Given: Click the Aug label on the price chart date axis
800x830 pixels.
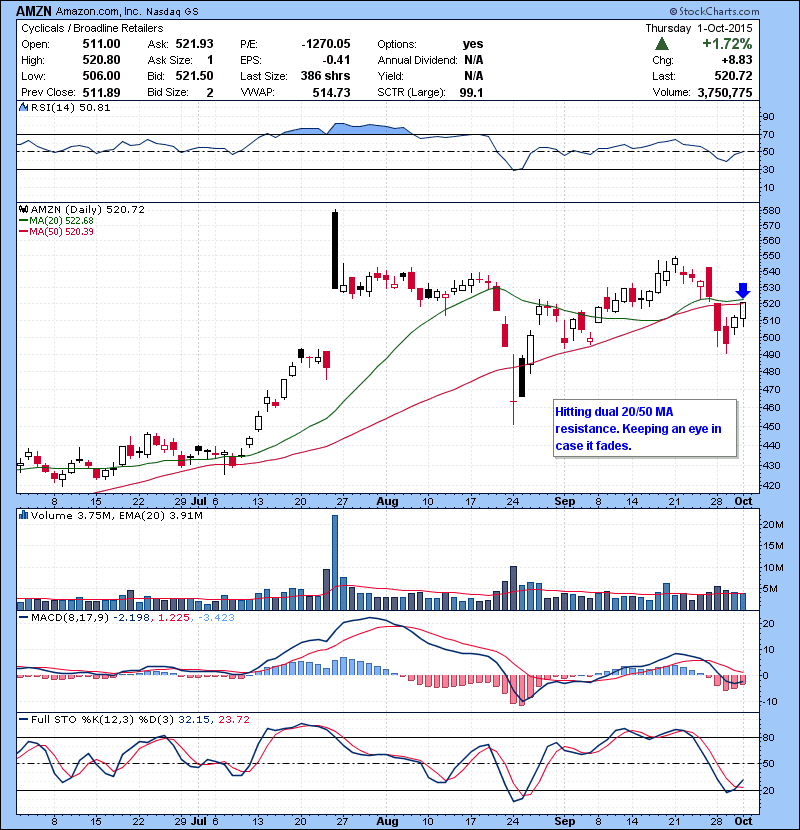Looking at the screenshot, I should point(387,501).
